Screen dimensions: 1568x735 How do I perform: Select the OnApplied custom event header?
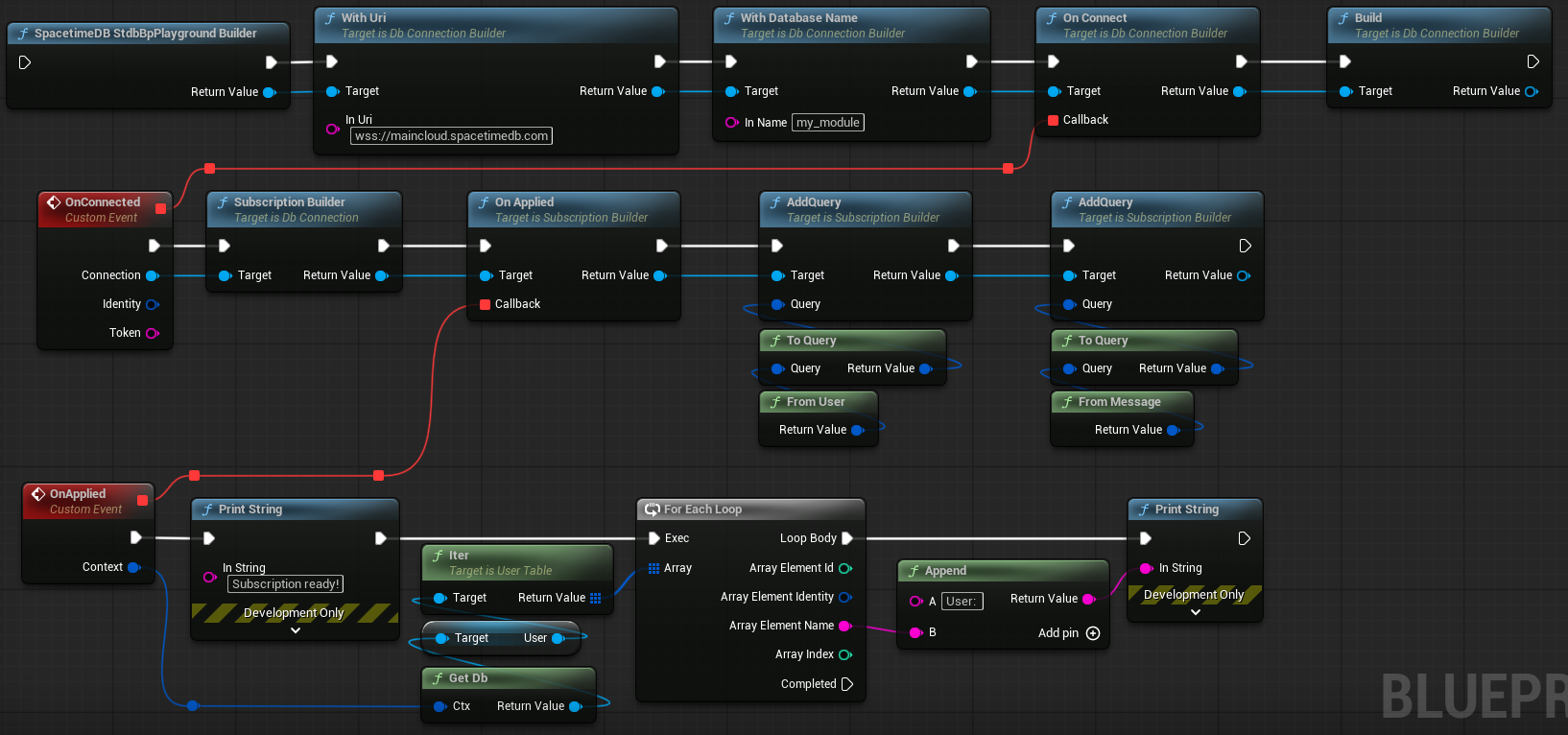[88, 501]
